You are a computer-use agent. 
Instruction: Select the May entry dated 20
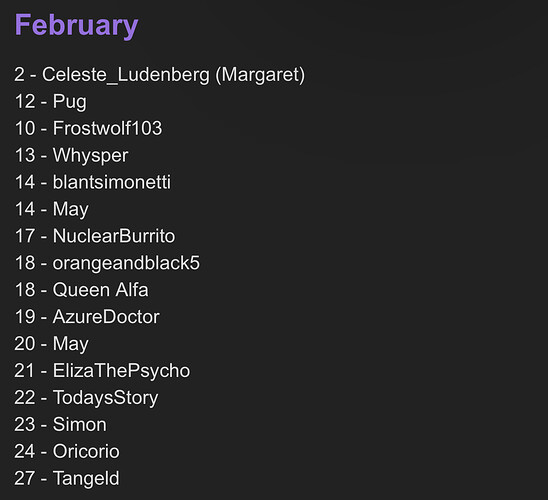pos(51,344)
